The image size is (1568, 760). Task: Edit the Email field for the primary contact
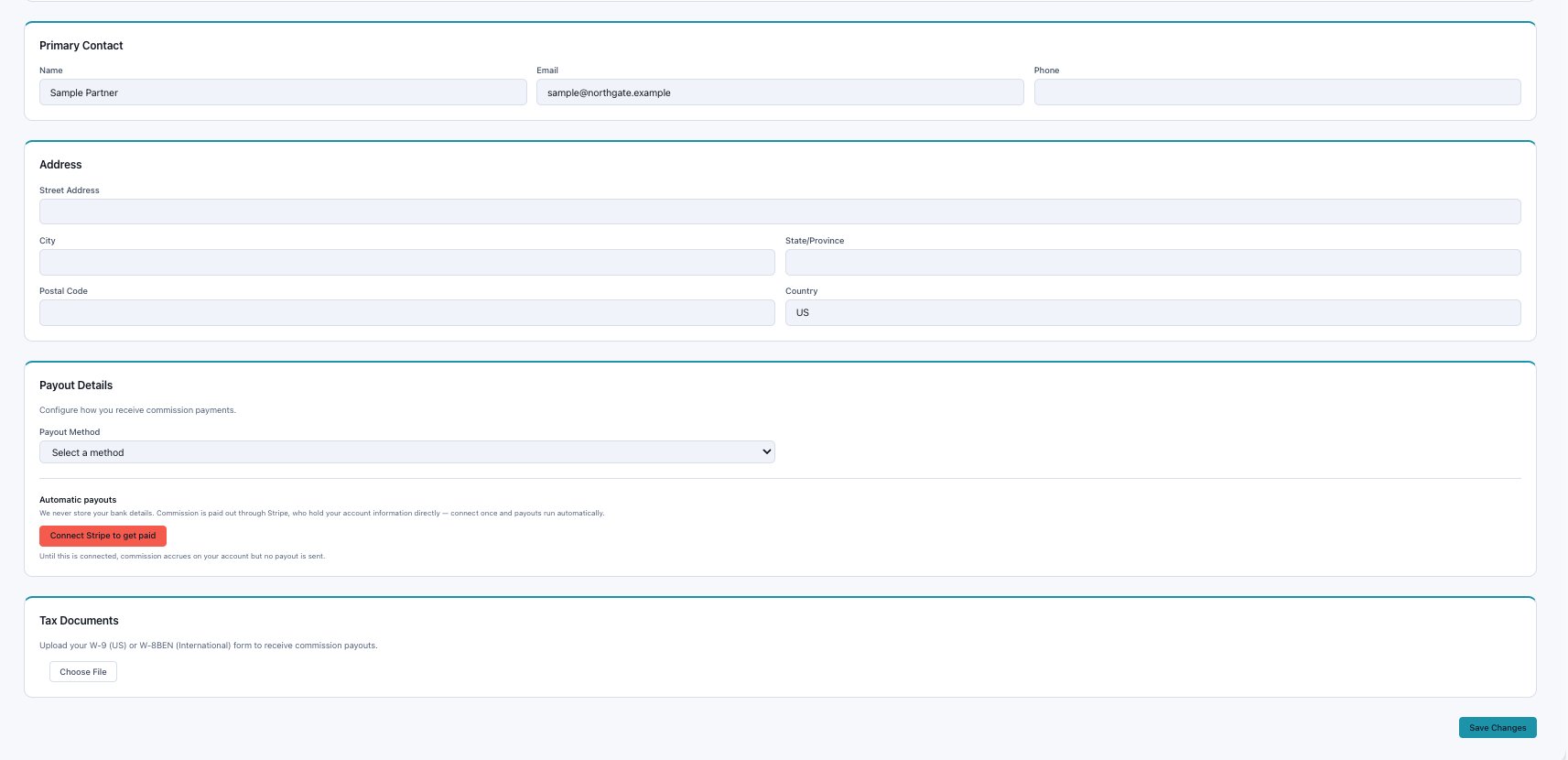[x=780, y=92]
